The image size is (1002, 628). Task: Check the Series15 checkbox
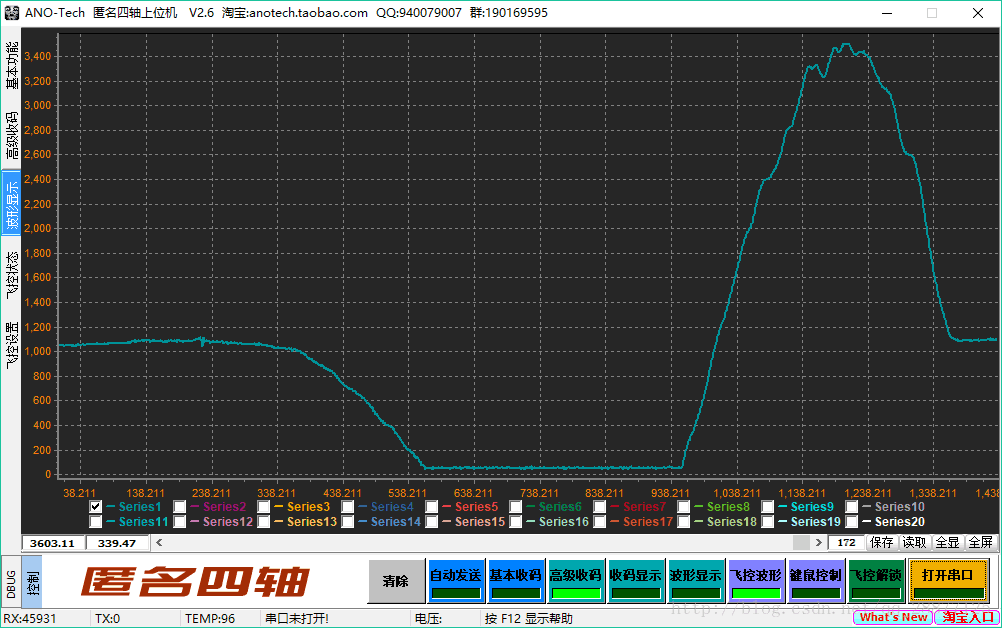pos(431,522)
